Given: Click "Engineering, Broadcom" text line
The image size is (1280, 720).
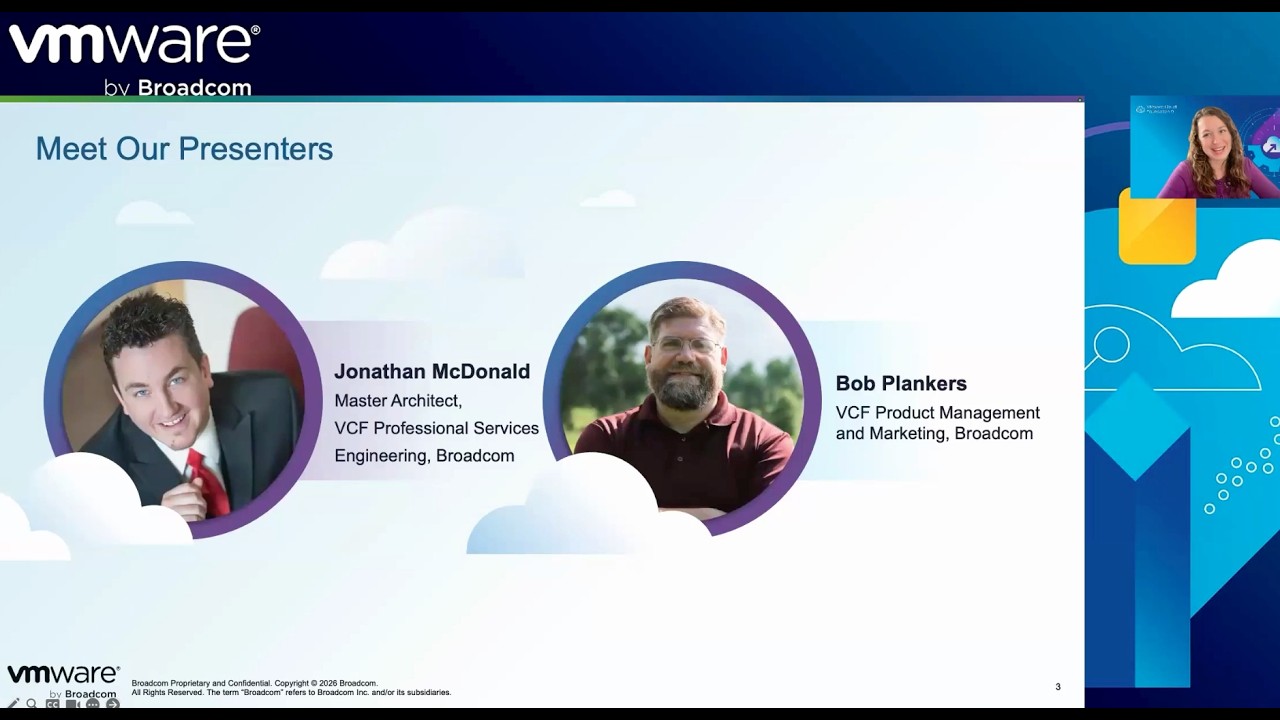Looking at the screenshot, I should (x=424, y=456).
